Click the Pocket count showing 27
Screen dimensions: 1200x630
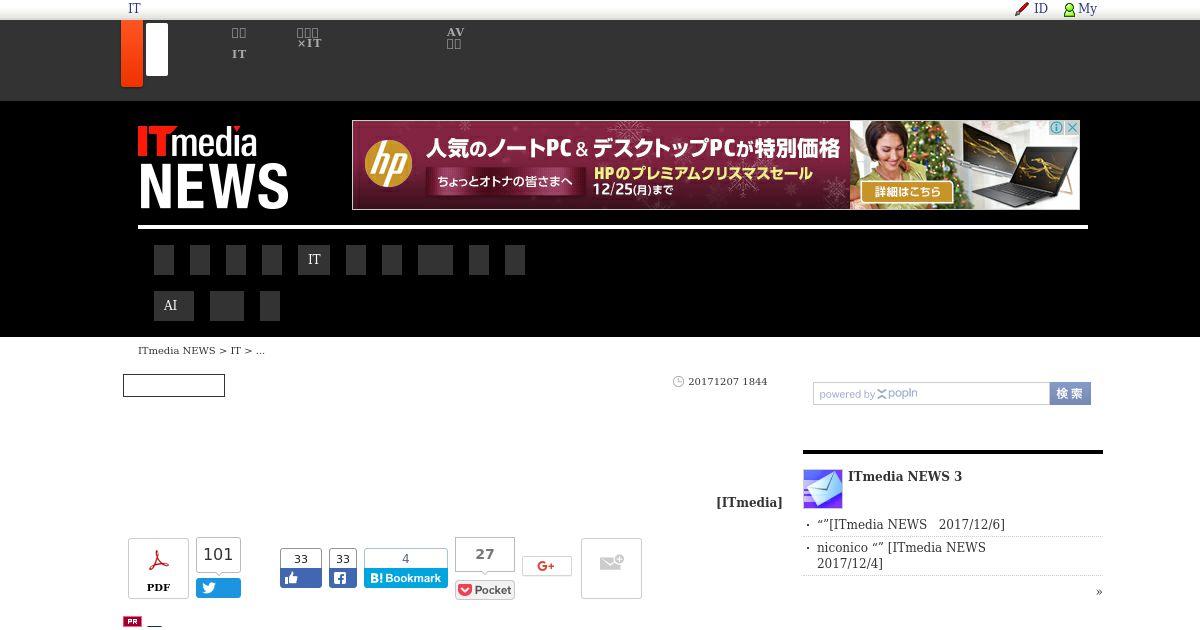pos(485,554)
